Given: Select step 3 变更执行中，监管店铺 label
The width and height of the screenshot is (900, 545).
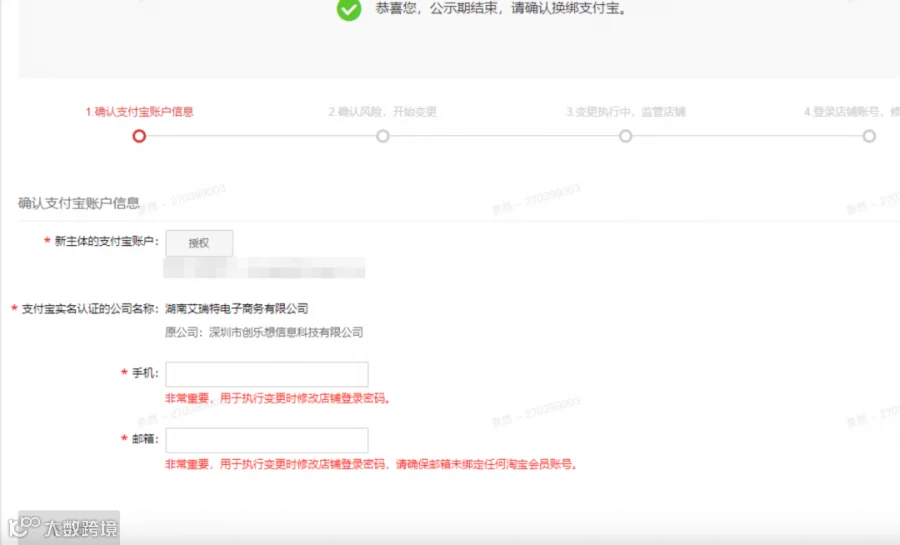Looking at the screenshot, I should 626,111.
